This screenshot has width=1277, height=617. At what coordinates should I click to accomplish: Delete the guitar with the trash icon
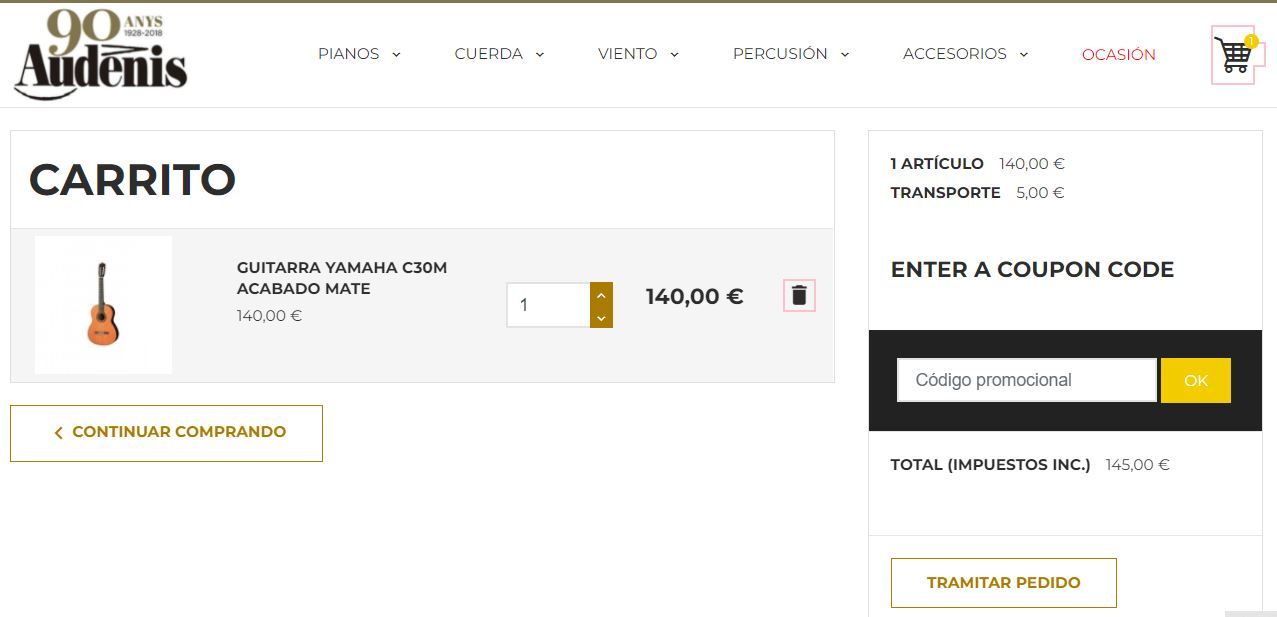pyautogui.click(x=799, y=295)
